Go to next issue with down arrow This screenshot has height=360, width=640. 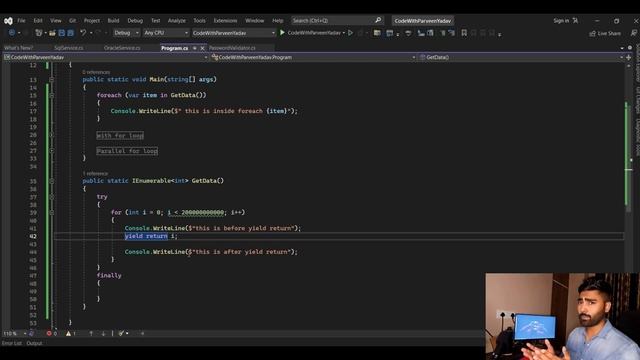104,333
